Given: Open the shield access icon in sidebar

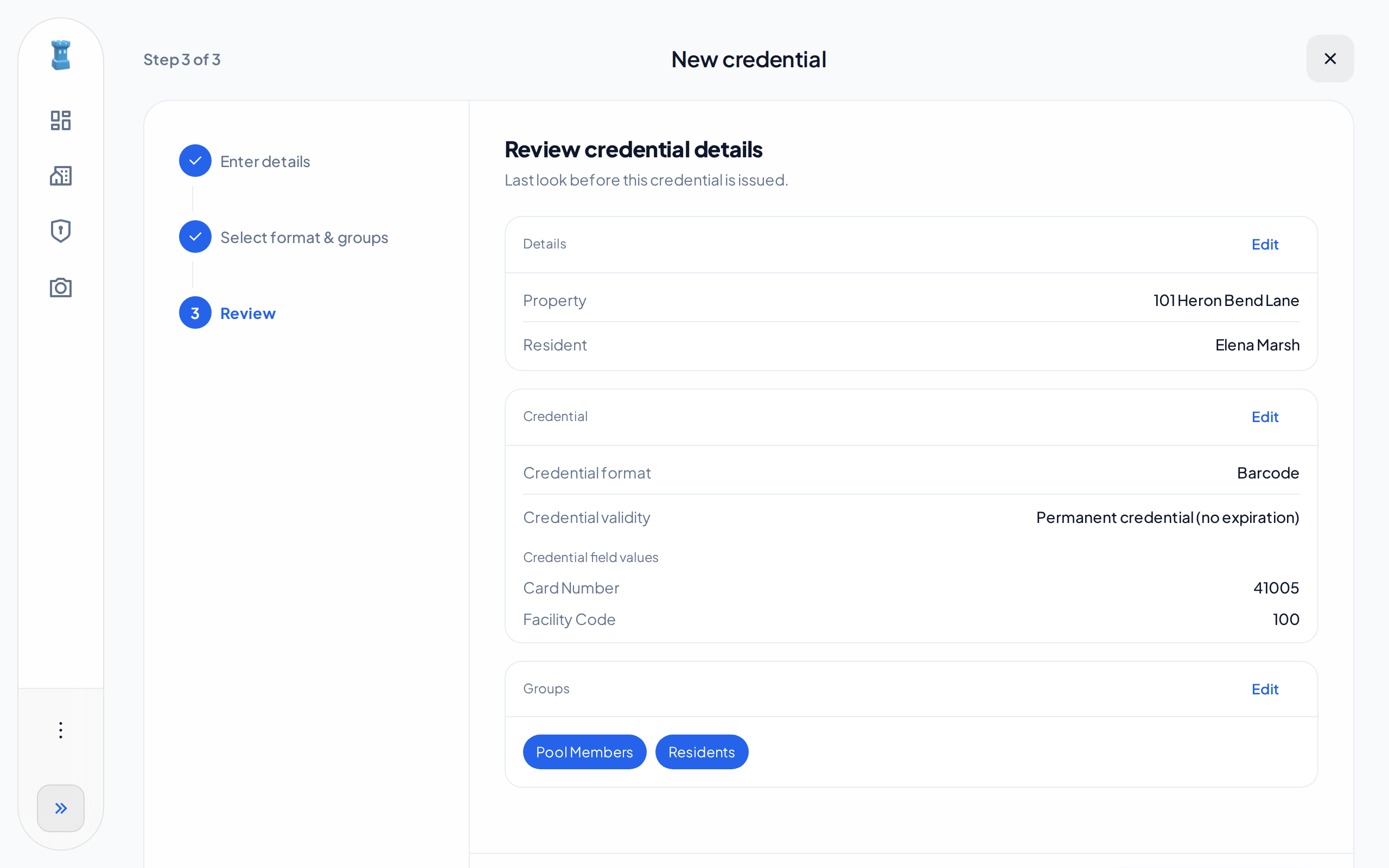Looking at the screenshot, I should pyautogui.click(x=61, y=231).
